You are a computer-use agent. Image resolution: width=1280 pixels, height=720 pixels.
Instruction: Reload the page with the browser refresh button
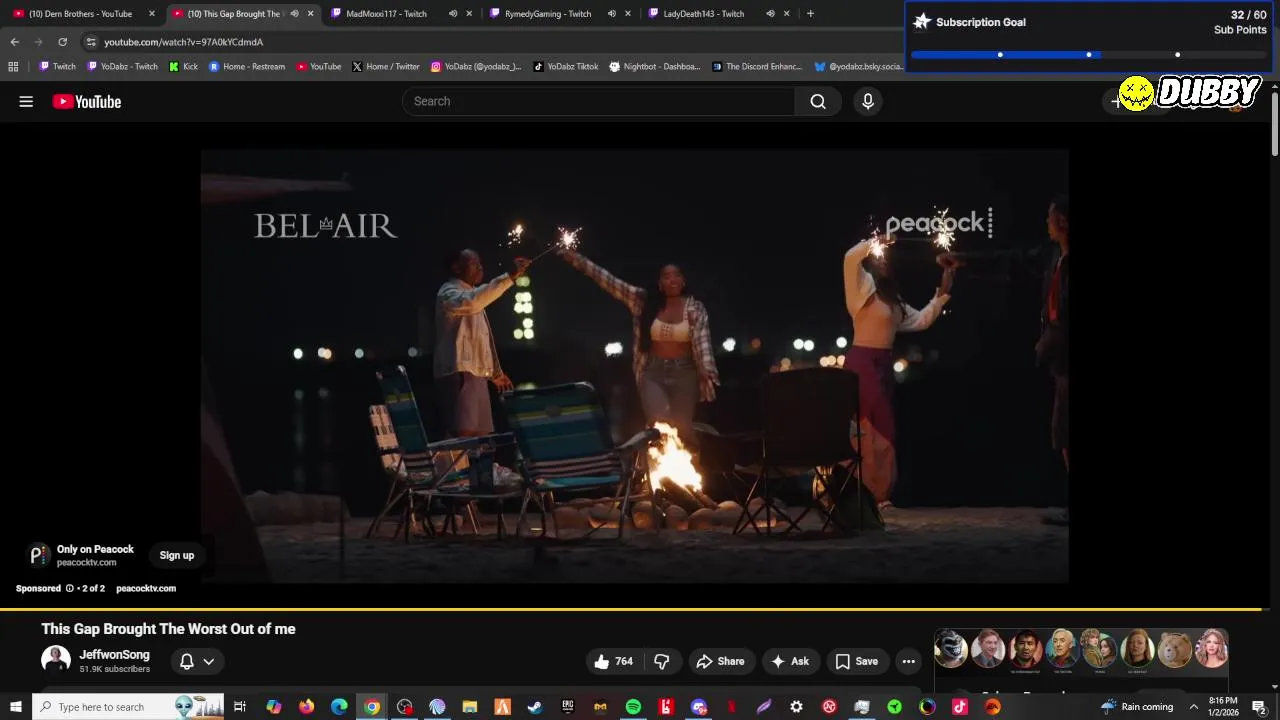(x=62, y=42)
